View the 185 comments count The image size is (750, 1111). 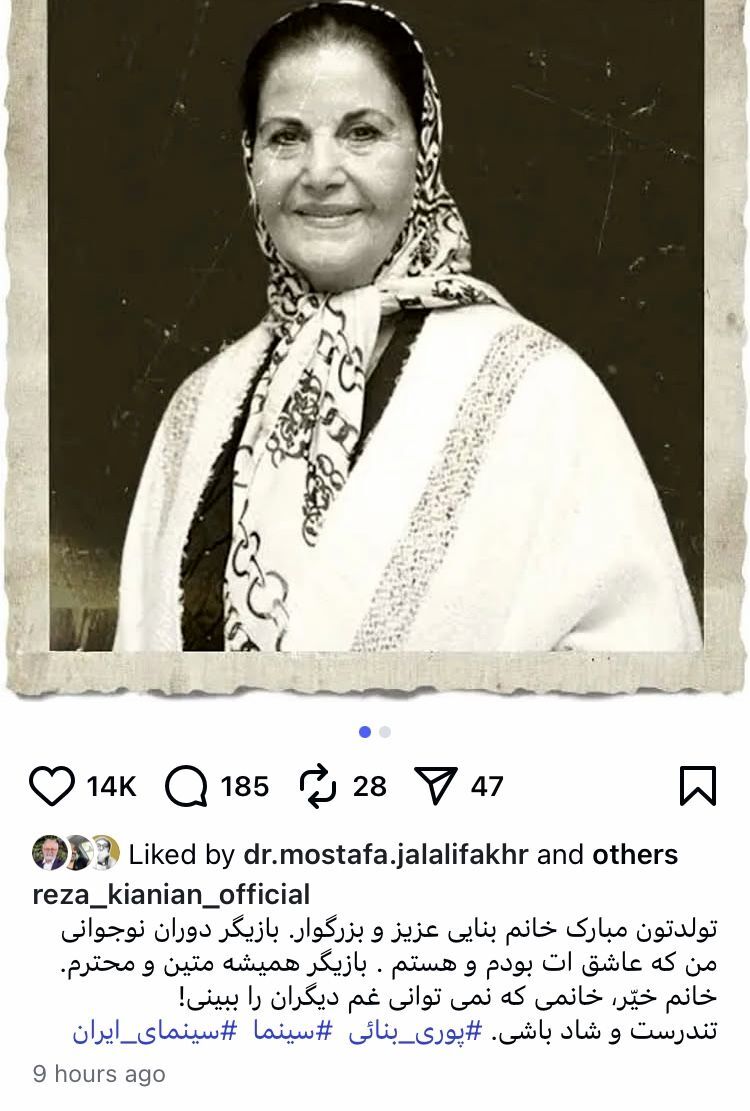pyautogui.click(x=244, y=786)
